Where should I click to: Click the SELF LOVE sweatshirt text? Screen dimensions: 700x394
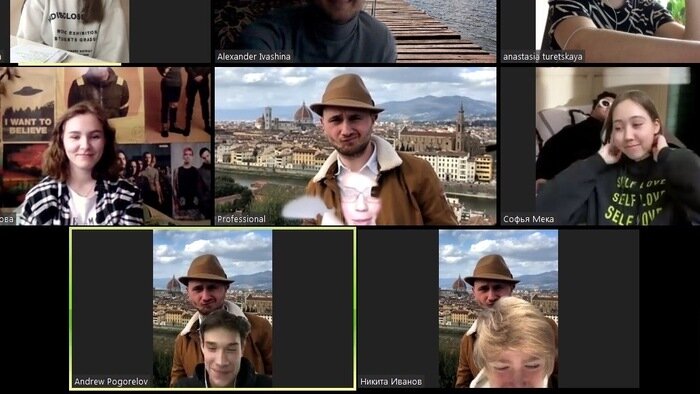[636, 200]
